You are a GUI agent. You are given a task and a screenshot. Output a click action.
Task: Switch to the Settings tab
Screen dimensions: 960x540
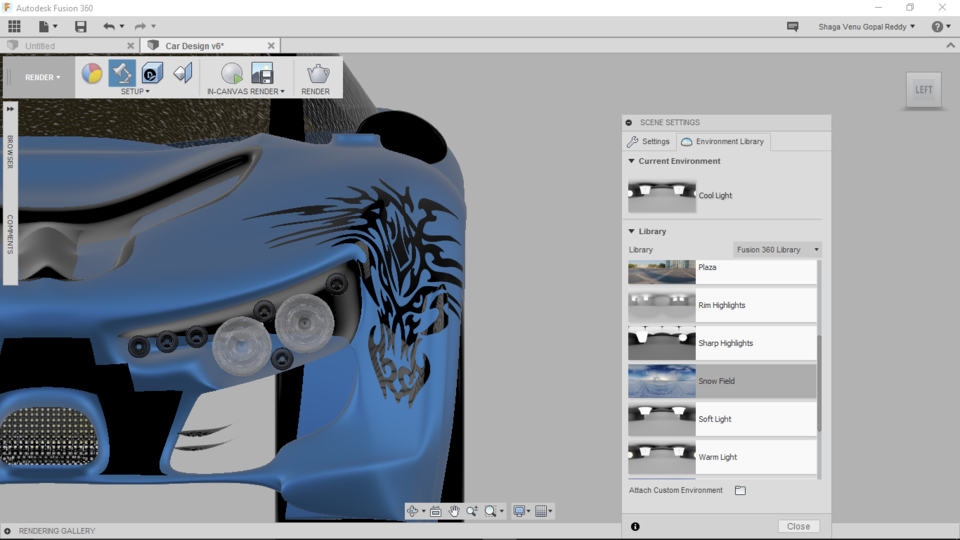(x=649, y=141)
